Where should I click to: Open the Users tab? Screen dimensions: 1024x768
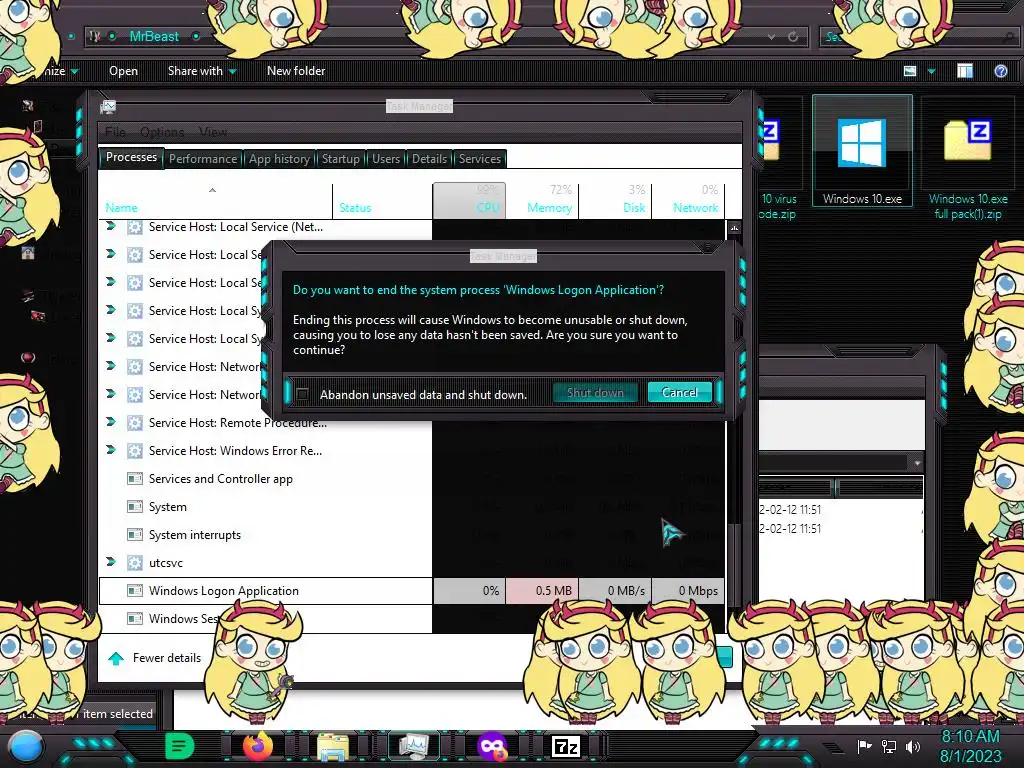[x=386, y=159]
